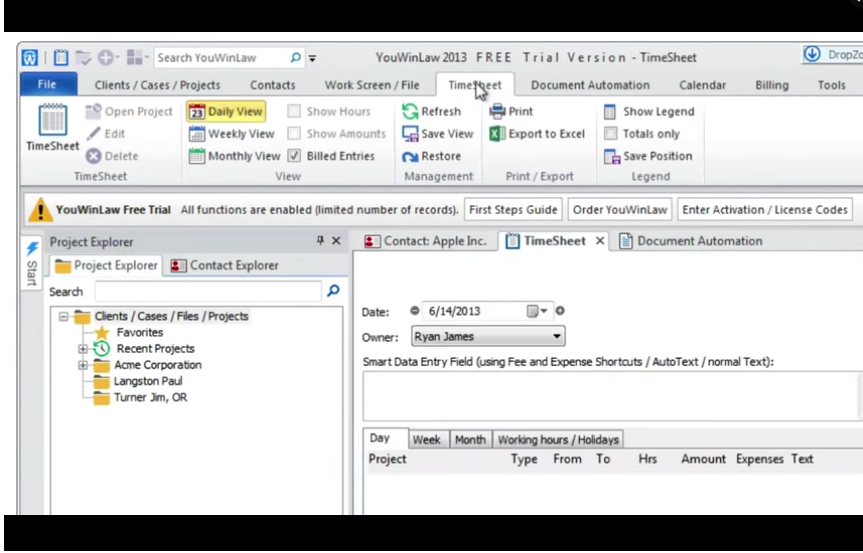Image resolution: width=863 pixels, height=553 pixels.
Task: Switch to the Document Automation document tab
Action: point(691,241)
